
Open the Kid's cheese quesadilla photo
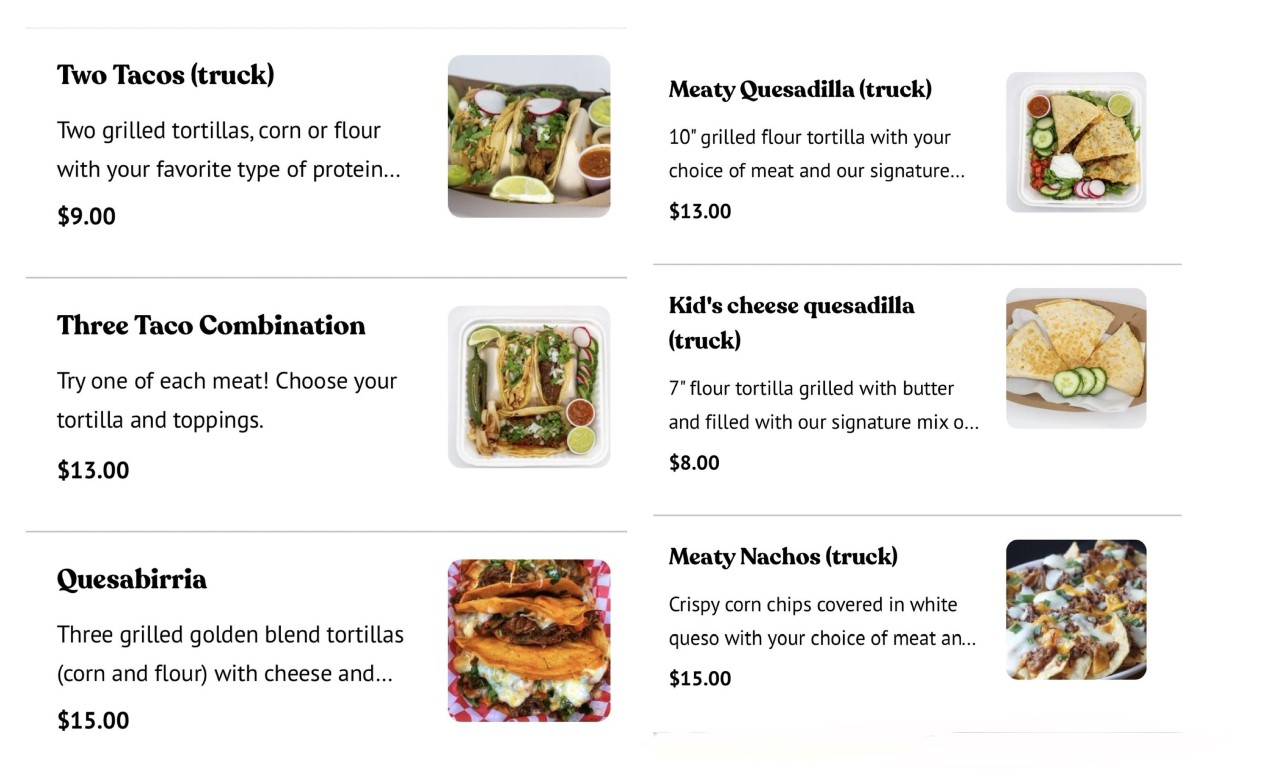(x=1076, y=358)
